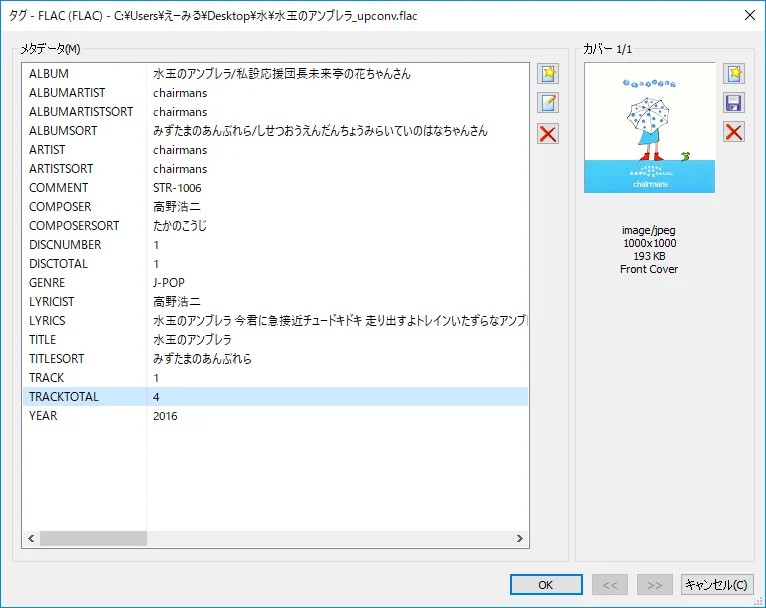Click the add new metadata field icon

(x=548, y=74)
